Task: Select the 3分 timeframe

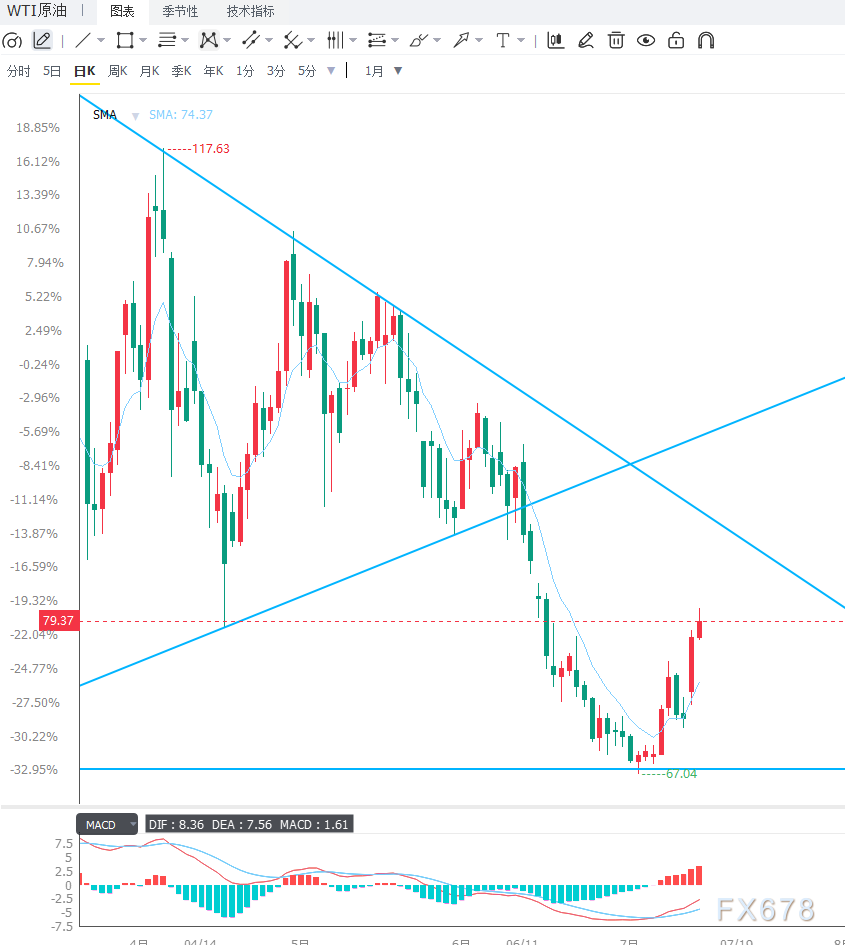Action: click(276, 71)
